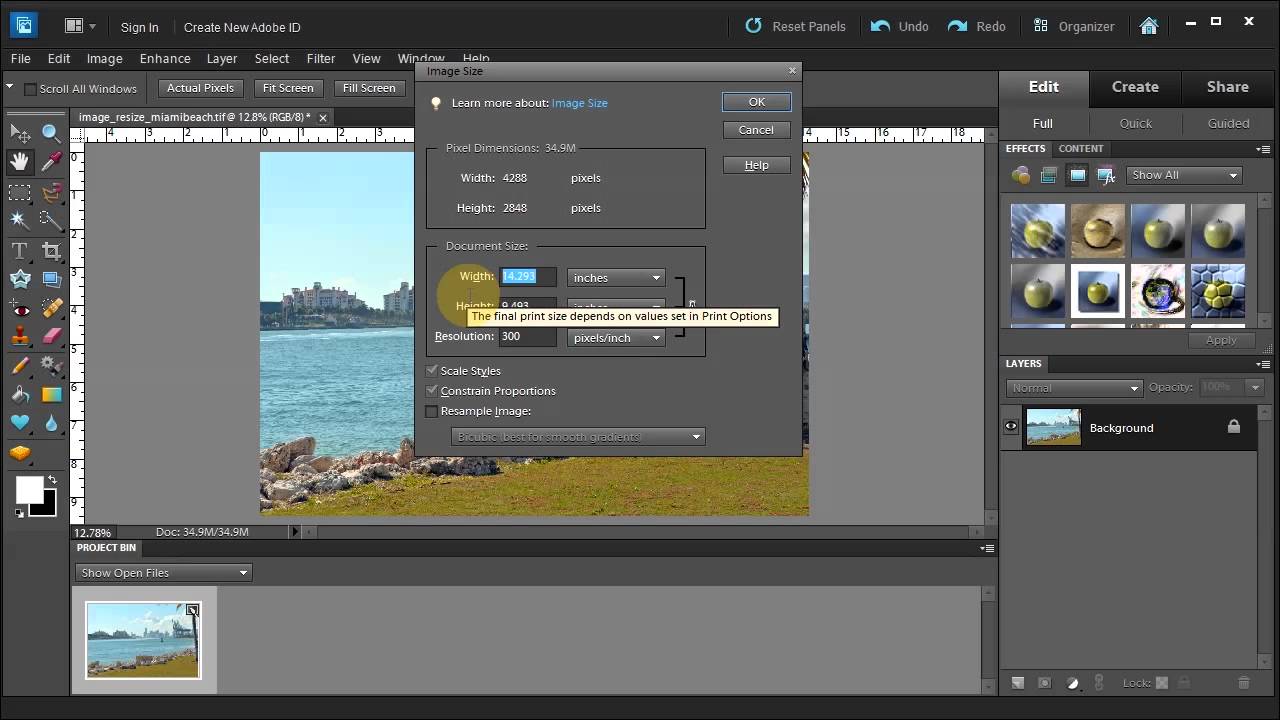Select the Straighten tool
The image size is (1280, 720).
52,279
